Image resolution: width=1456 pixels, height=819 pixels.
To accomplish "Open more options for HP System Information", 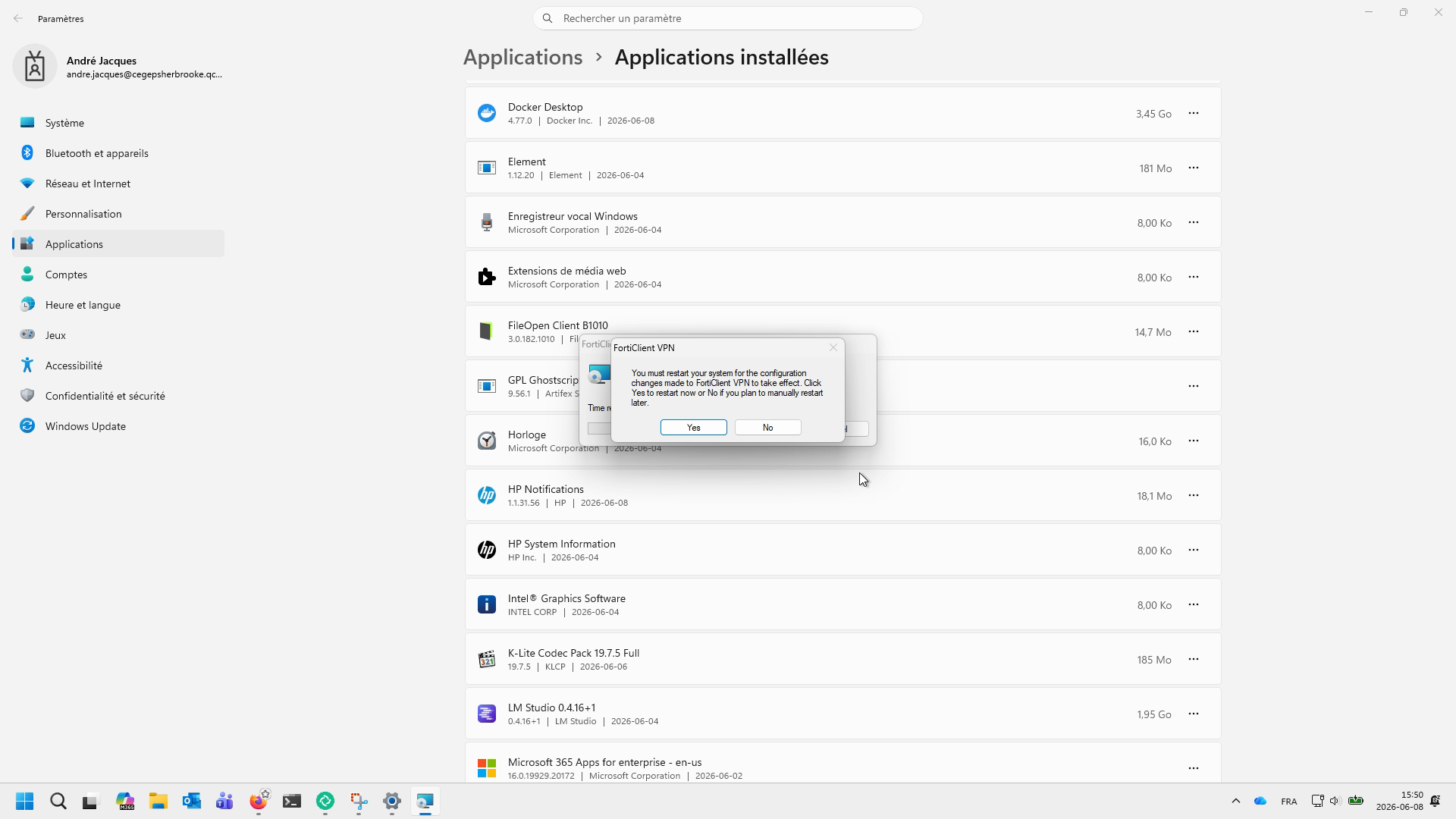I will (1194, 550).
